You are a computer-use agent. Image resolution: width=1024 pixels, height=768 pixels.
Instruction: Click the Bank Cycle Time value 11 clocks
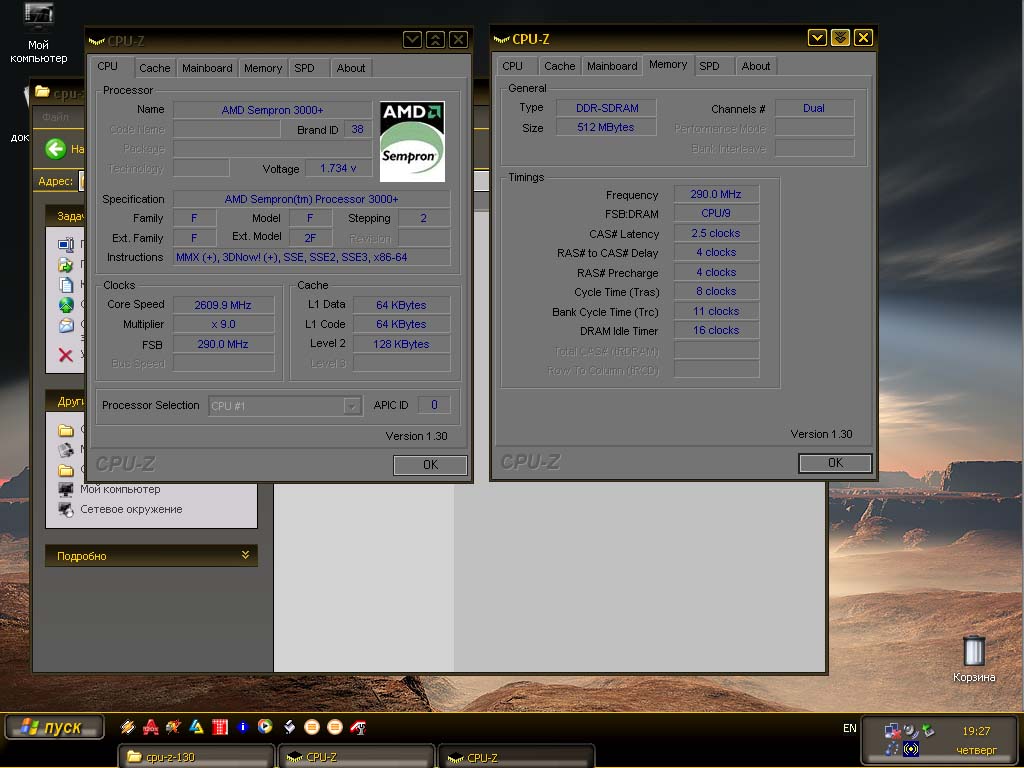pyautogui.click(x=716, y=312)
